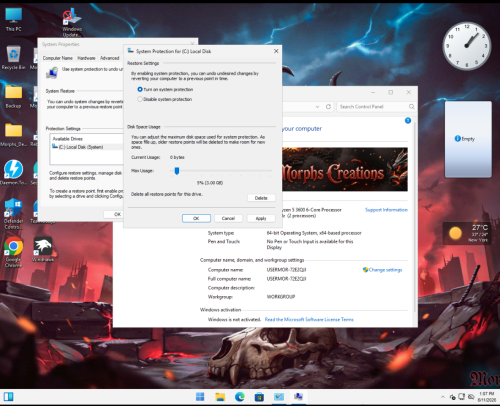The height and width of the screenshot is (406, 500).
Task: Open File Explorer from taskbar
Action: 220,397
